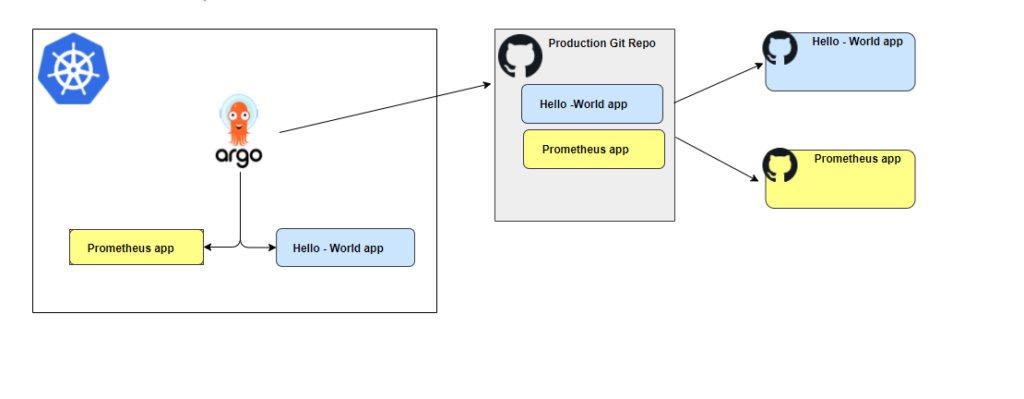Select the blue Hello - World app box in cluster

(x=345, y=247)
